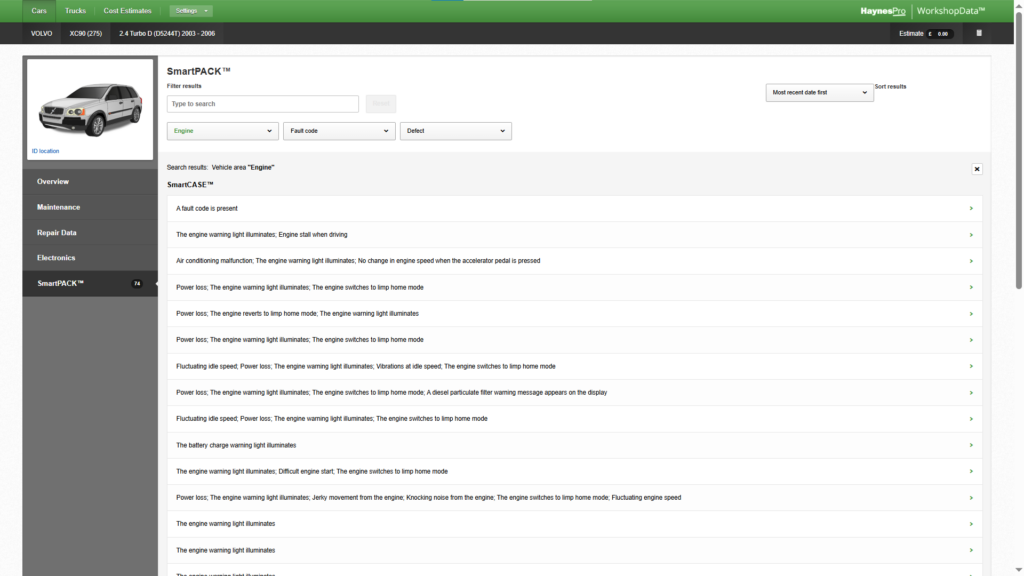This screenshot has height=576, width=1024.
Task: Expand arrow for 'engine reverts to limp home' row
Action: [971, 313]
